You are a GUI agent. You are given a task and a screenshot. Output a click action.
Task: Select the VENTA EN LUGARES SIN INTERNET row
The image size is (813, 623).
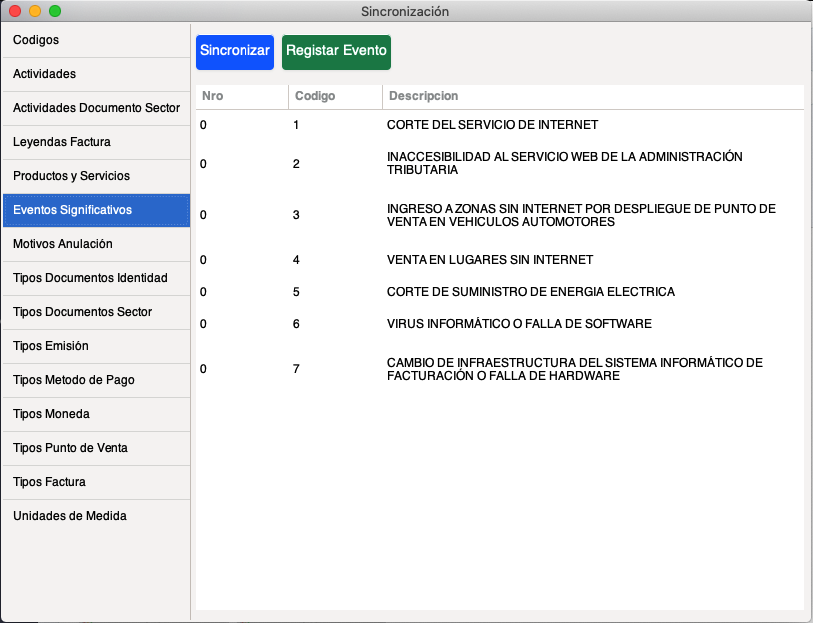click(x=490, y=260)
